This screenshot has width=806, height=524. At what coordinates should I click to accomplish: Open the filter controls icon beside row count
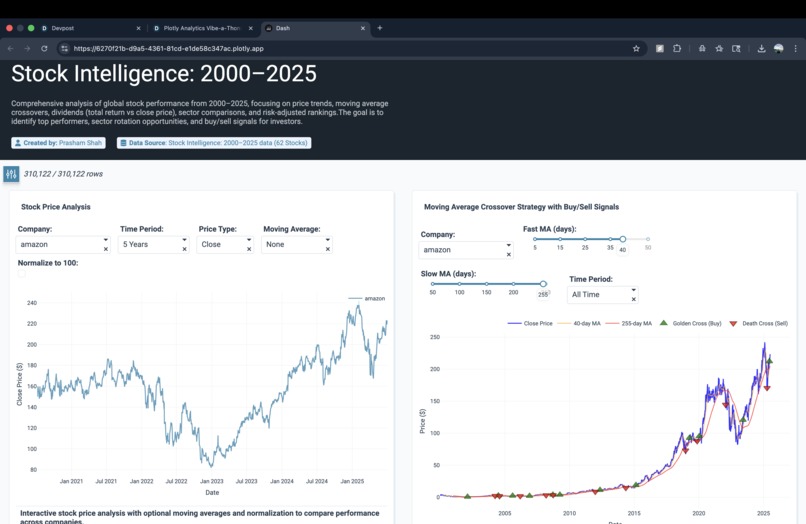point(11,174)
